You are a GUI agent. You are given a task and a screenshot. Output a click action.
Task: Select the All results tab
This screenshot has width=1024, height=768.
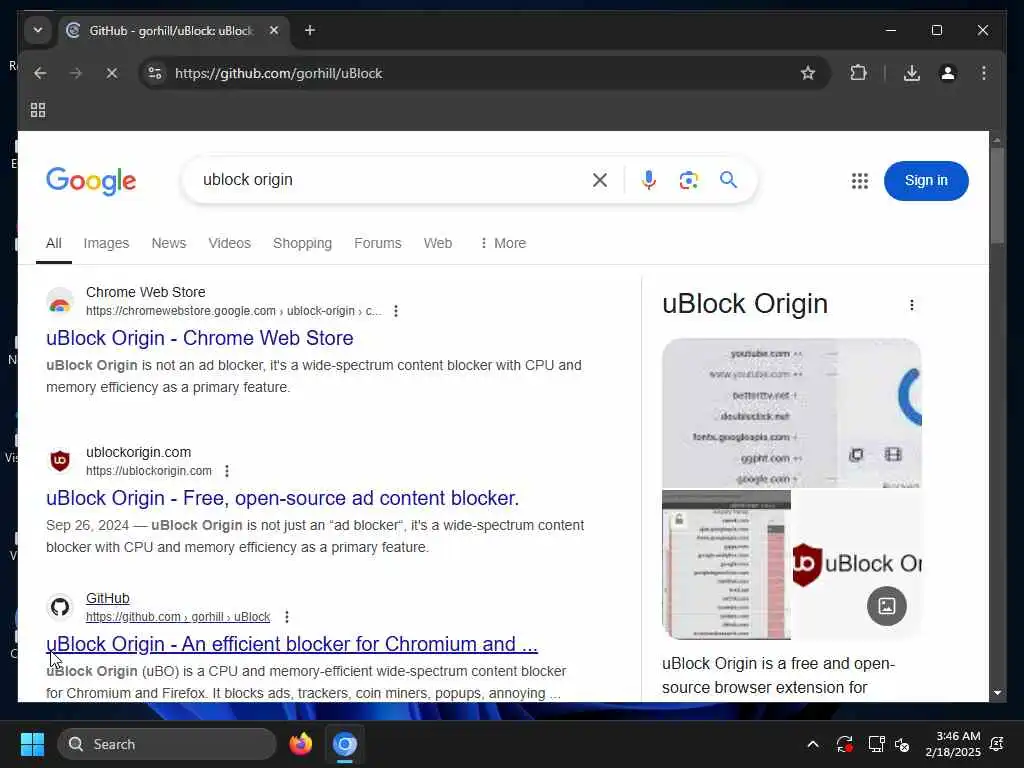(x=54, y=243)
